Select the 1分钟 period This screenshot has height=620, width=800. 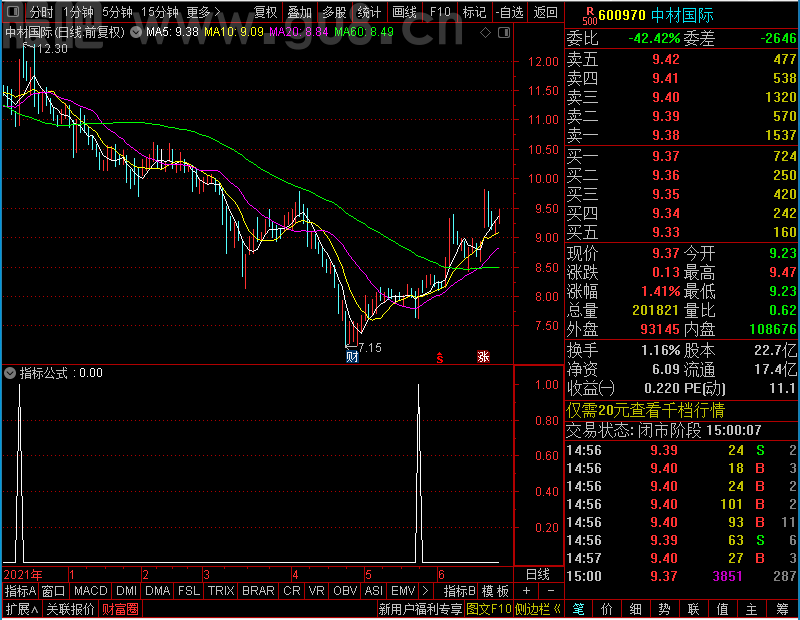[x=78, y=12]
